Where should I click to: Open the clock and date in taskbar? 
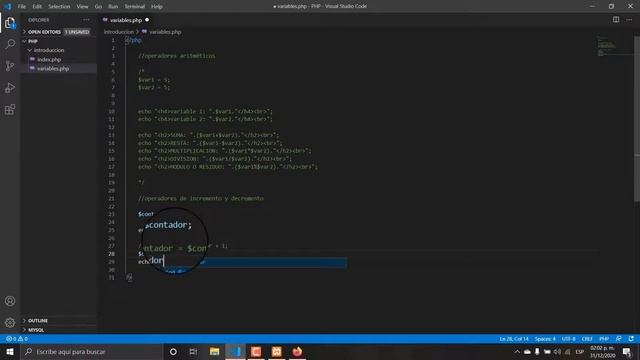coord(602,351)
